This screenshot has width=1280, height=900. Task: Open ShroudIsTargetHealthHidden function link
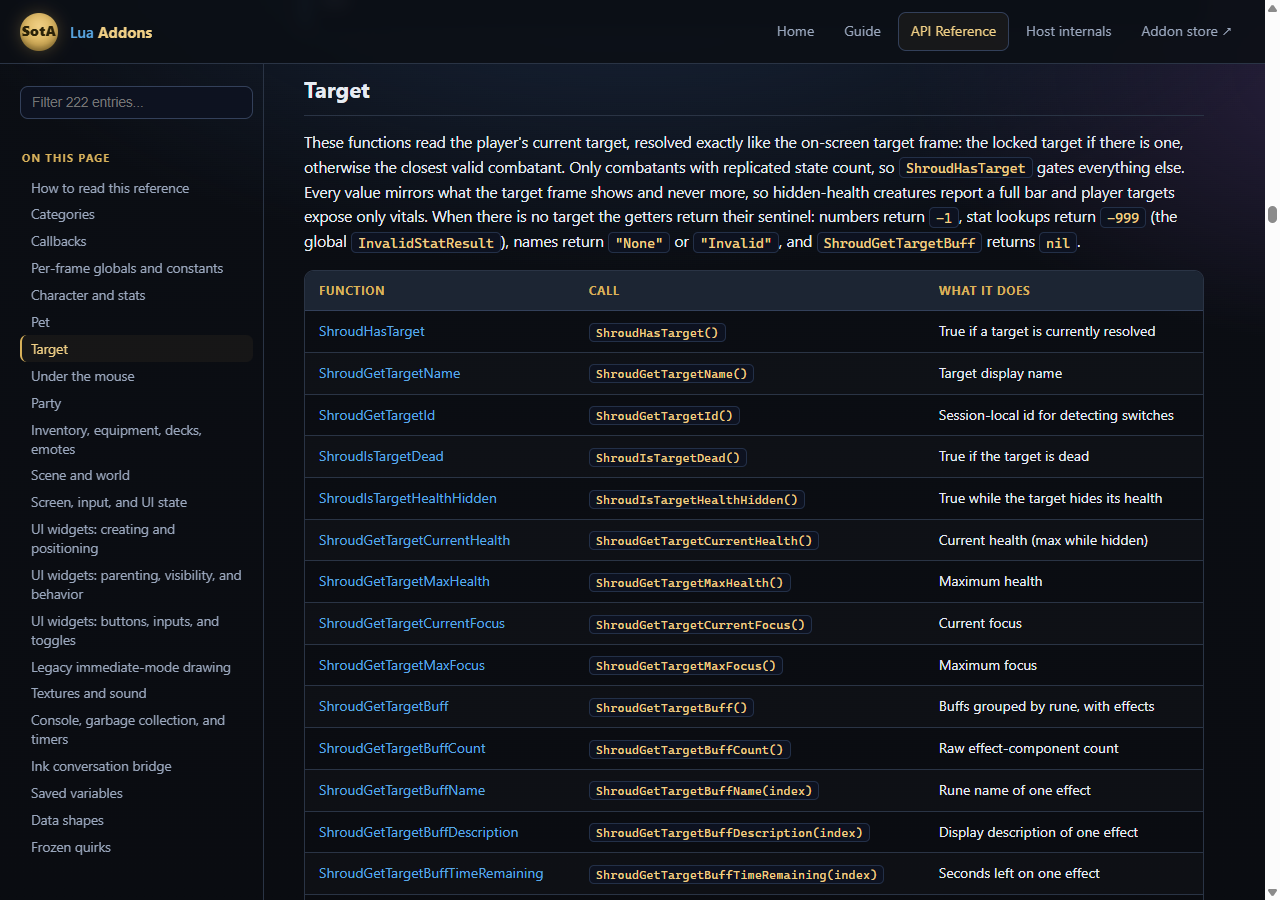408,498
